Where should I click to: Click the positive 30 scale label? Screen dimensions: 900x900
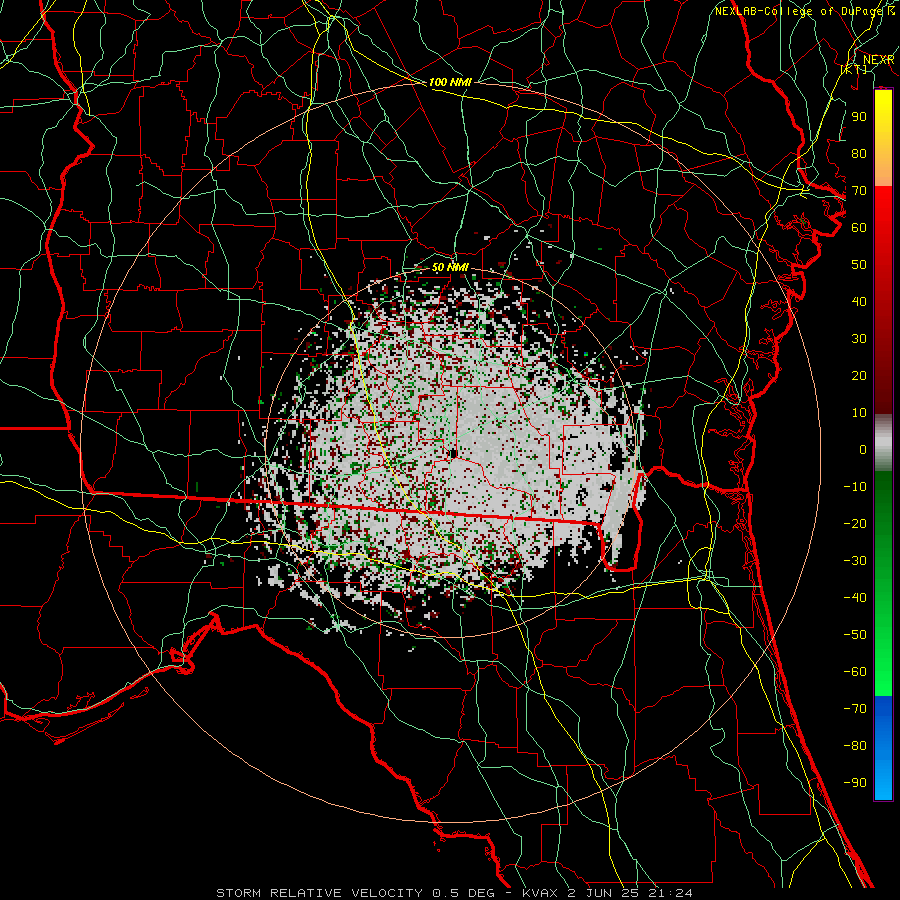point(859,339)
